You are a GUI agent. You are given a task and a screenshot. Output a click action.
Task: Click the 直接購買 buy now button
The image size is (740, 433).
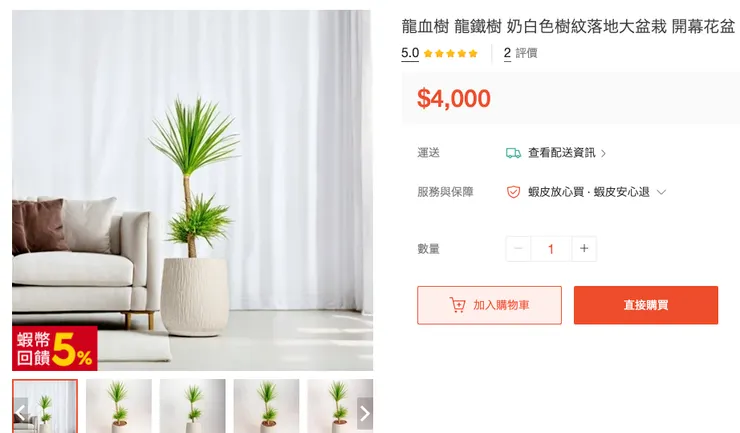tap(646, 305)
